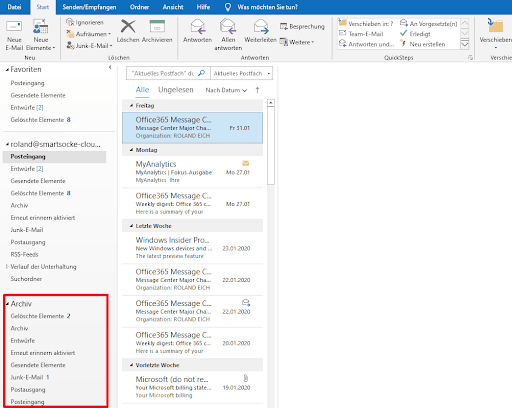512x408 pixels.
Task: Open the Windows Insider Pro... email
Action: [192, 248]
